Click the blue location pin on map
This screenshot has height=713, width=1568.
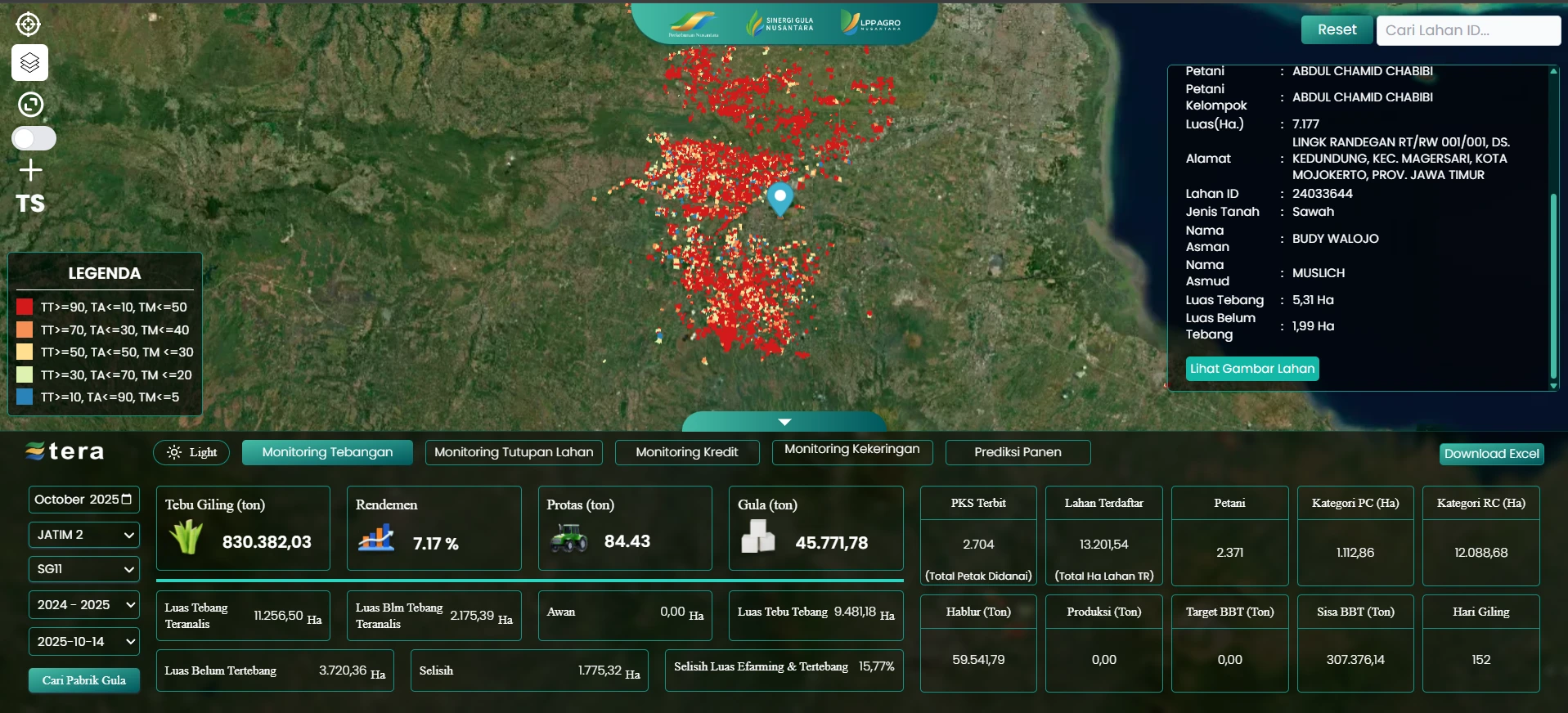[x=780, y=197]
